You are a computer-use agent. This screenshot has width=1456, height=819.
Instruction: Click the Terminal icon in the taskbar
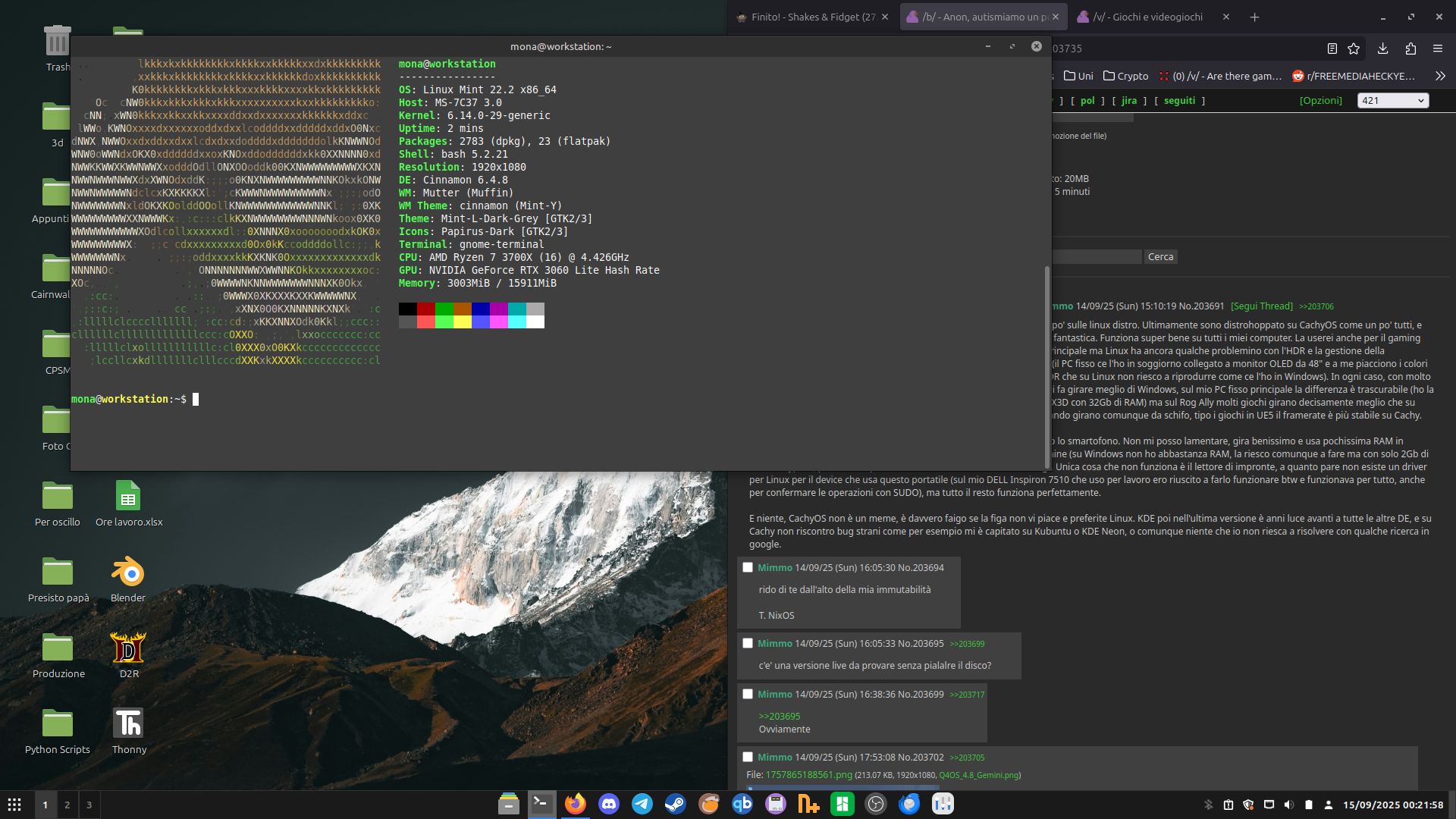pyautogui.click(x=541, y=804)
